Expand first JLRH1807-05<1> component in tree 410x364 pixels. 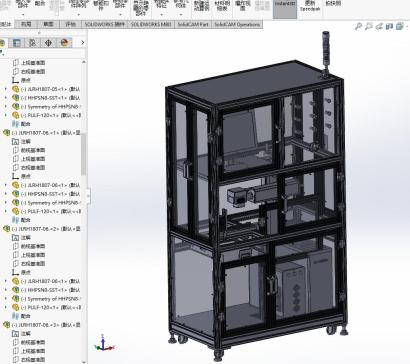tap(6, 89)
